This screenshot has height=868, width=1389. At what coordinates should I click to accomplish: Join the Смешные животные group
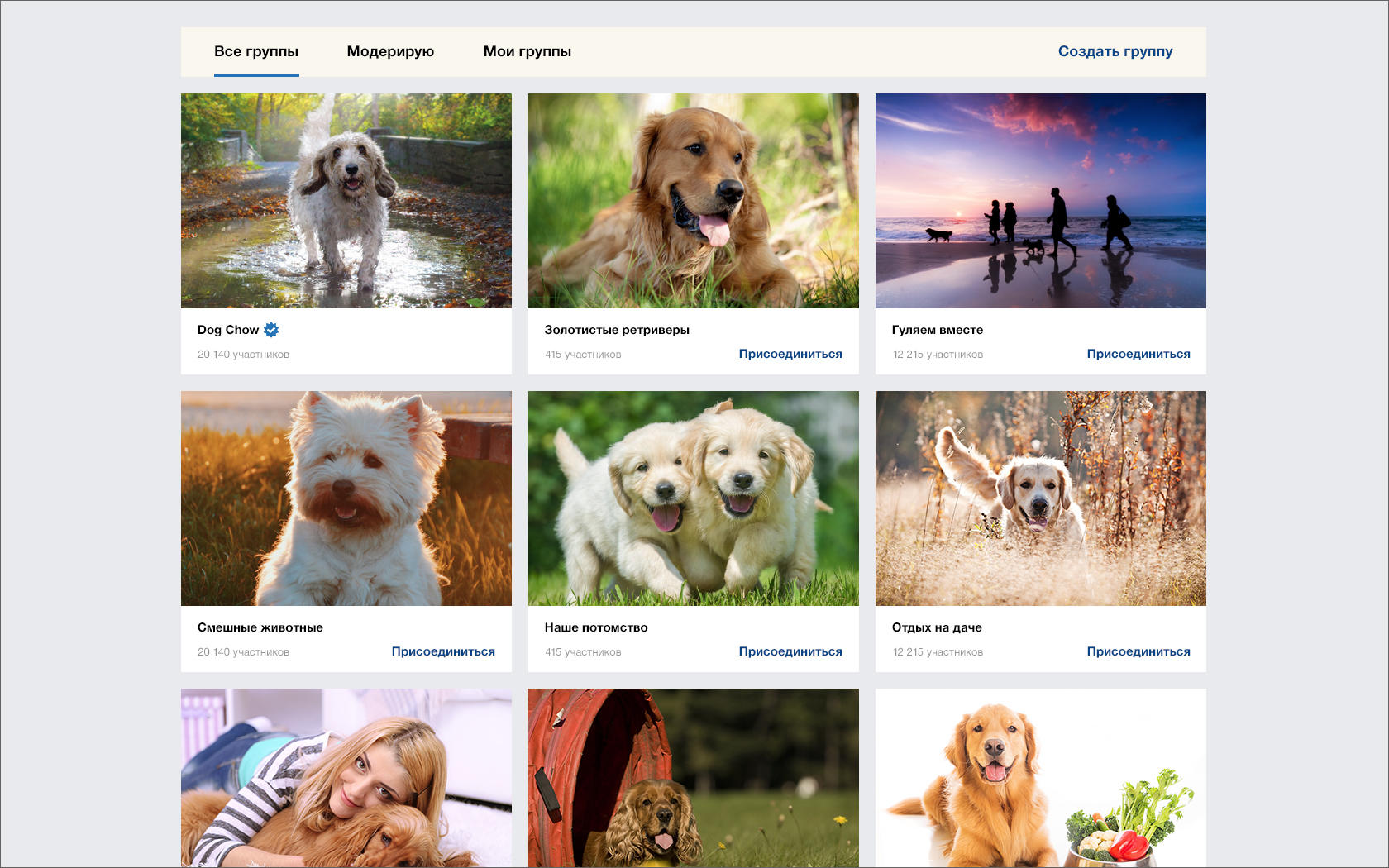click(443, 651)
